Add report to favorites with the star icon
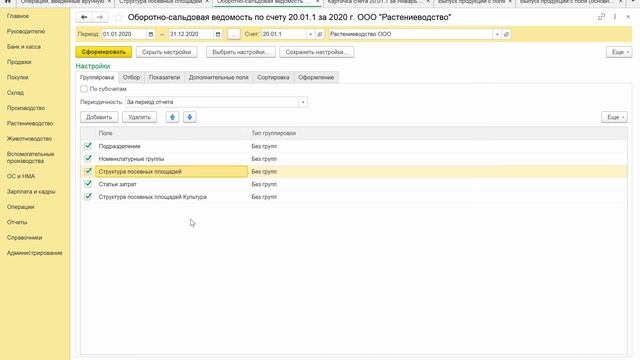This screenshot has height=360, width=640. click(x=118, y=17)
